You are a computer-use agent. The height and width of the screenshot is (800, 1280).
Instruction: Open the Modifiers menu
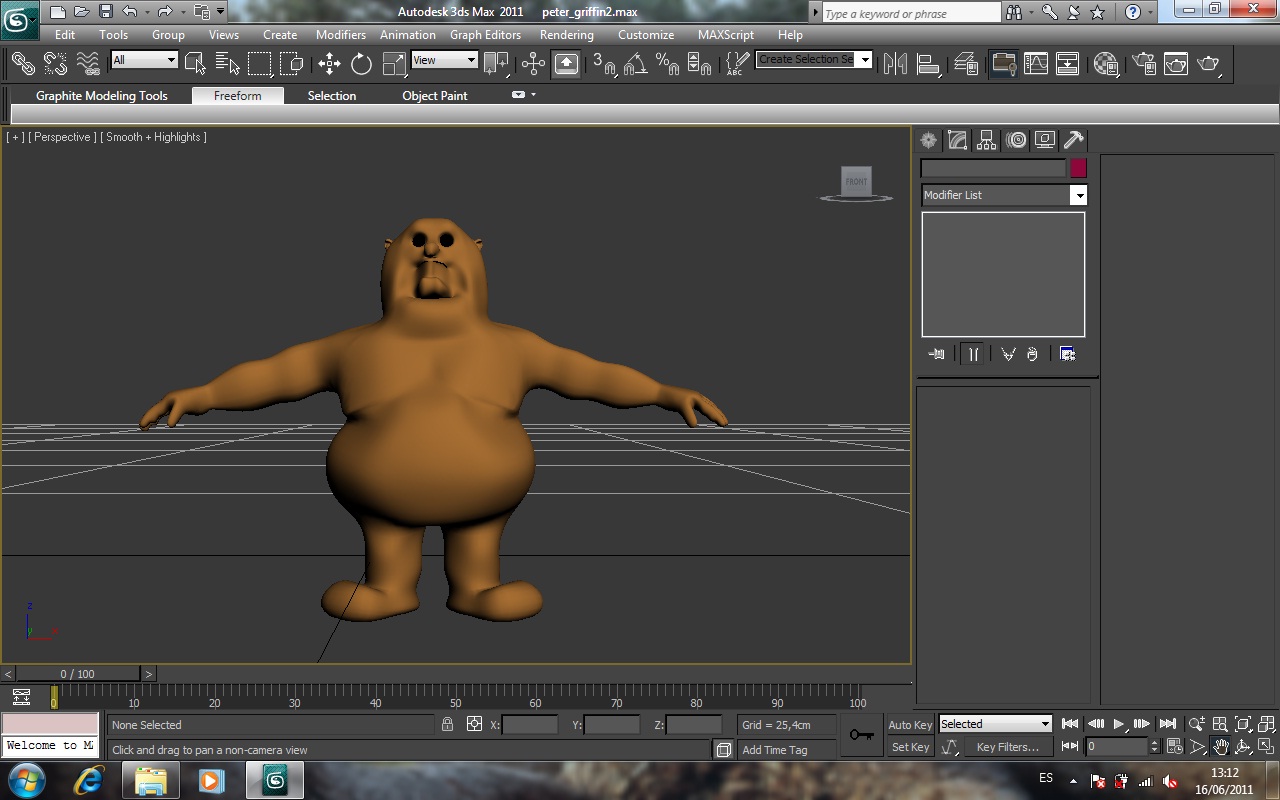tap(341, 35)
